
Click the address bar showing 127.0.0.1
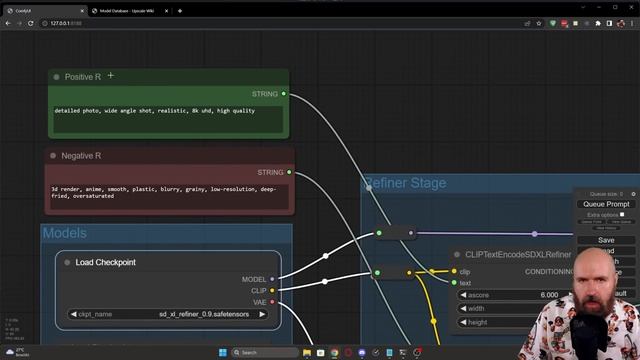tap(282, 24)
